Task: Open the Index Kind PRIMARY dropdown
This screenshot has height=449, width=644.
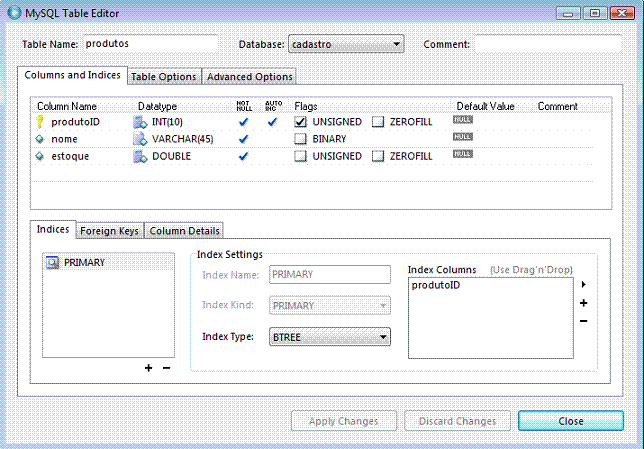Action: coord(330,306)
